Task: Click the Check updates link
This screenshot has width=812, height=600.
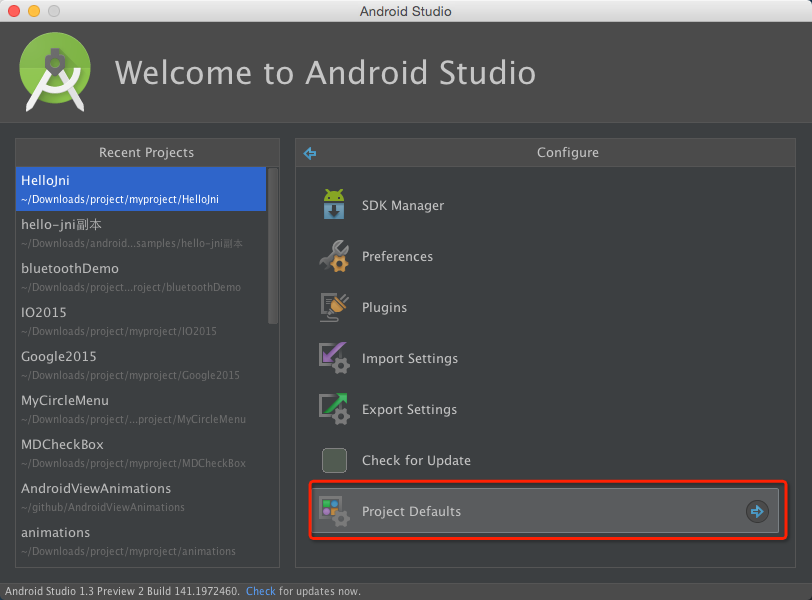Action: pos(260,591)
